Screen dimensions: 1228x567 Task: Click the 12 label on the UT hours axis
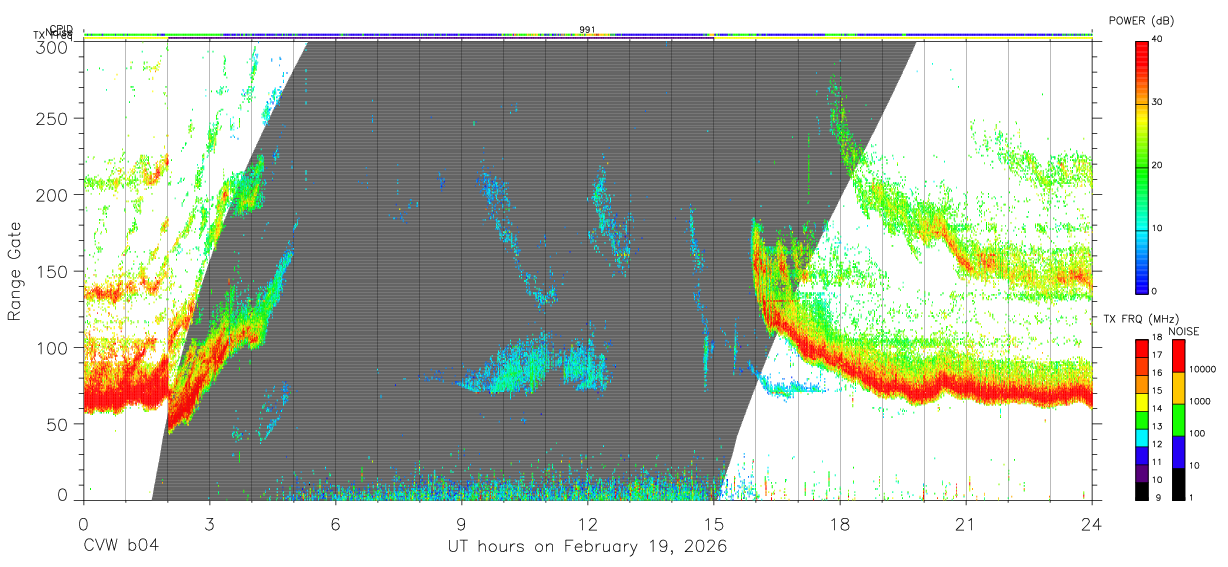587,523
